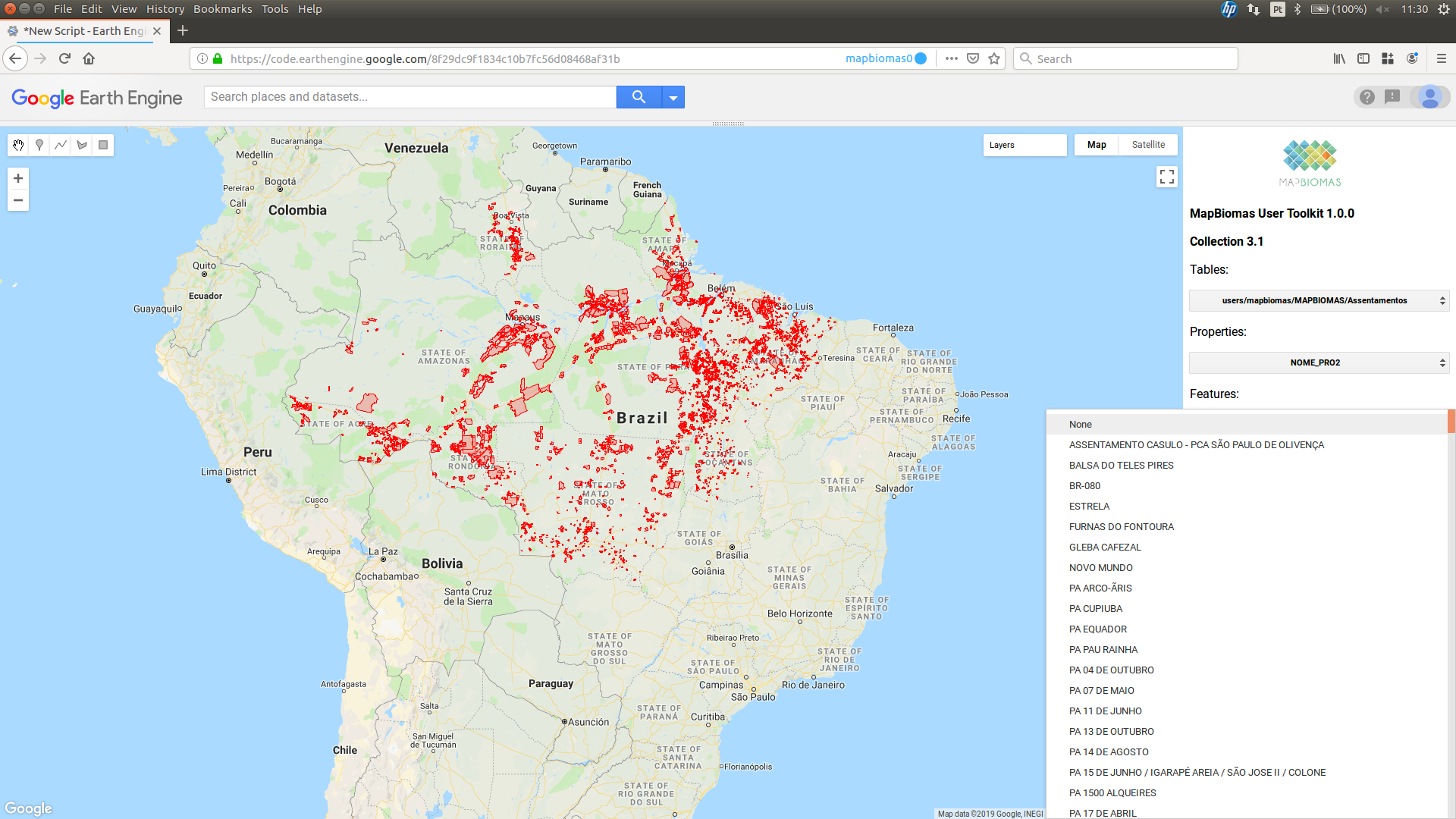Select the draw polygon shape tool
This screenshot has width=1456, height=819.
82,145
